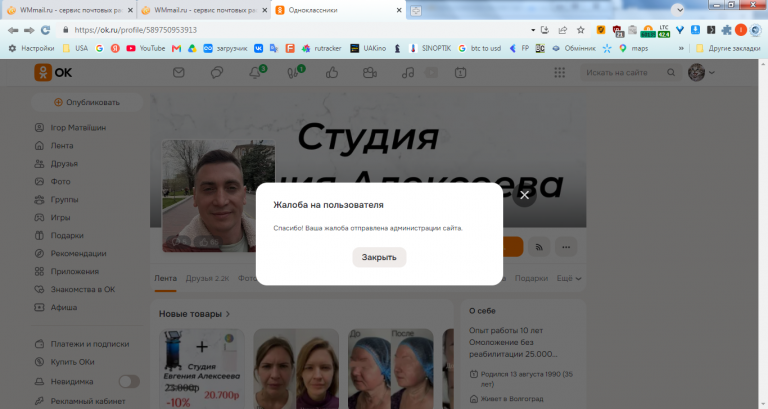This screenshot has width=768, height=409.
Task: Close the Одноклассники browser tab
Action: pos(399,10)
